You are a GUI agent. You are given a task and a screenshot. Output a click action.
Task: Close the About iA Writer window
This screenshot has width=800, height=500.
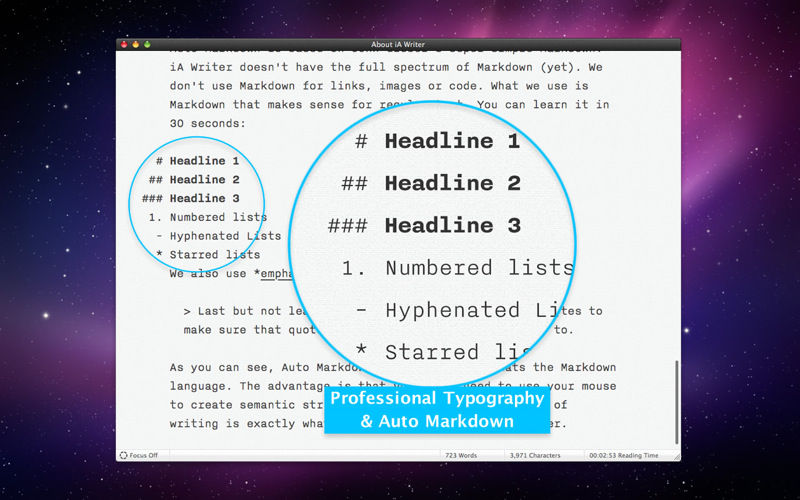(124, 44)
